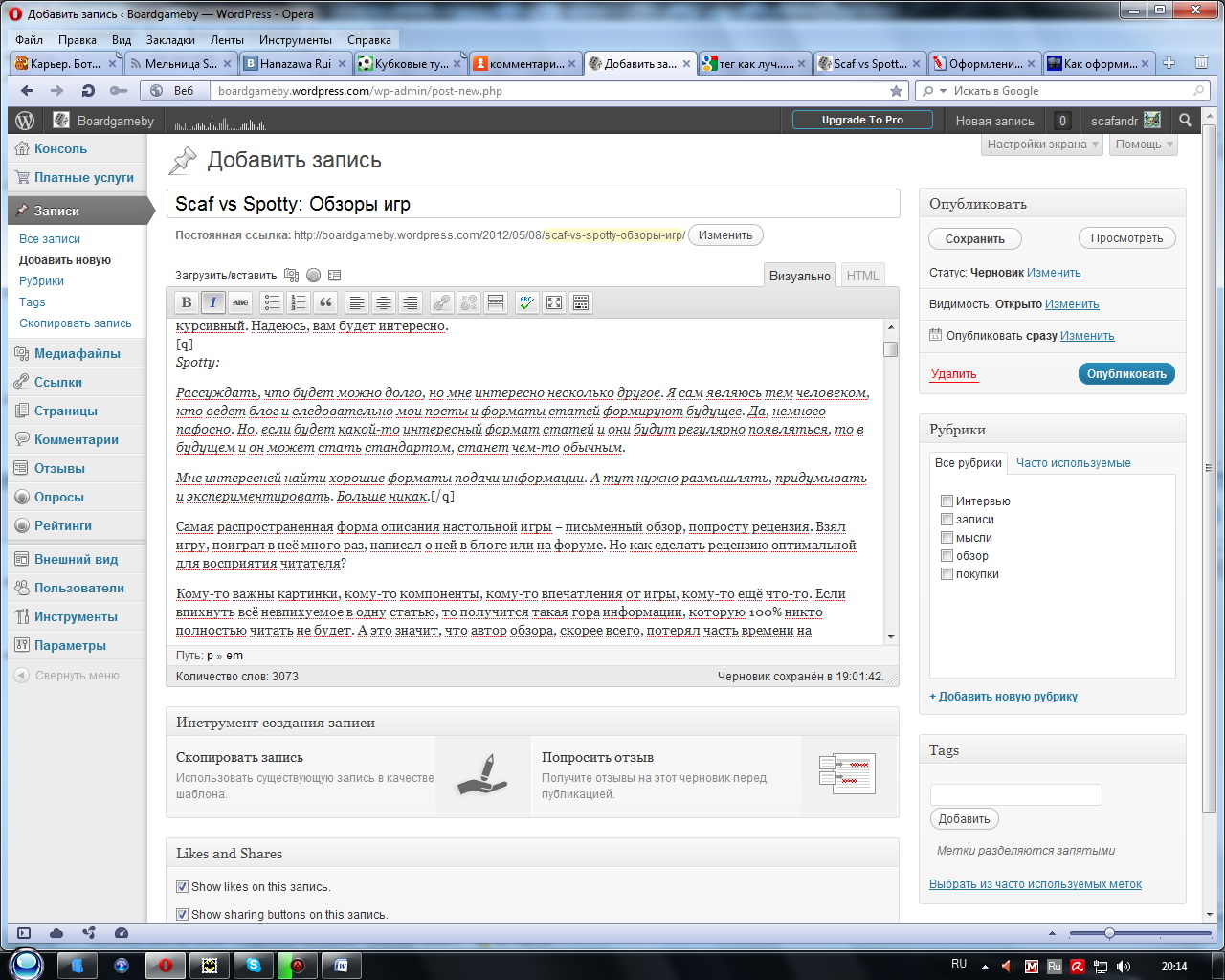Check the Интервью category checkbox
1225x980 pixels.
tap(947, 501)
